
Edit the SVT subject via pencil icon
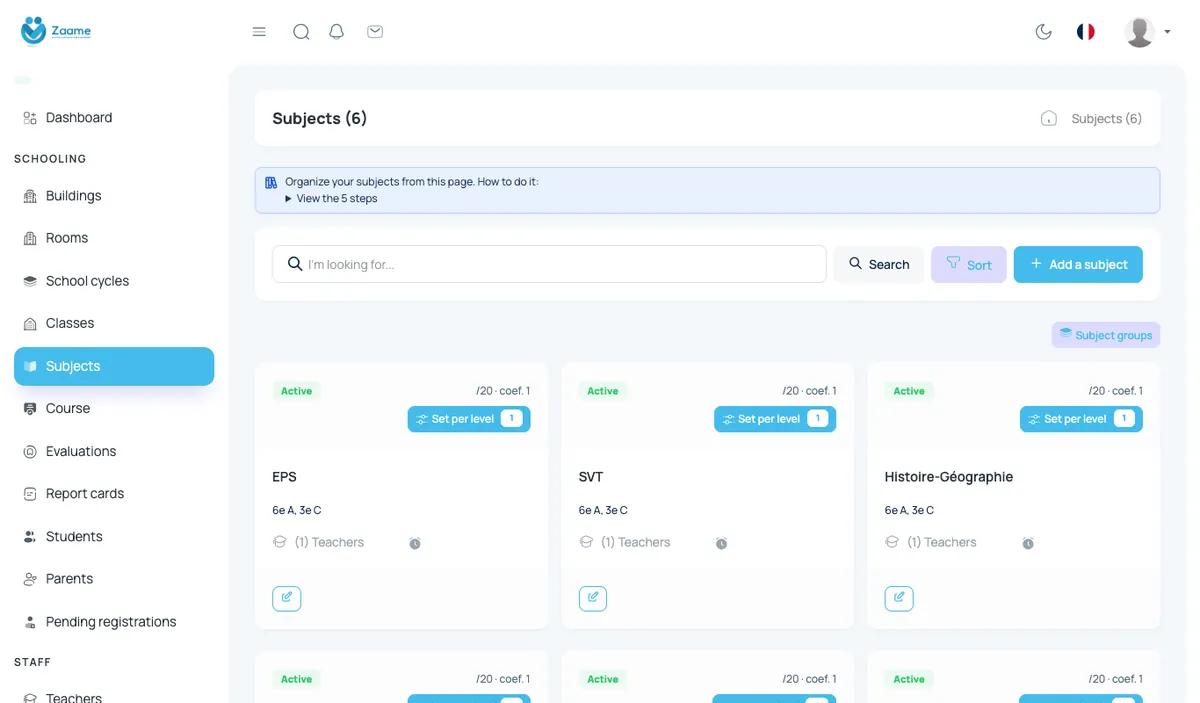click(593, 598)
